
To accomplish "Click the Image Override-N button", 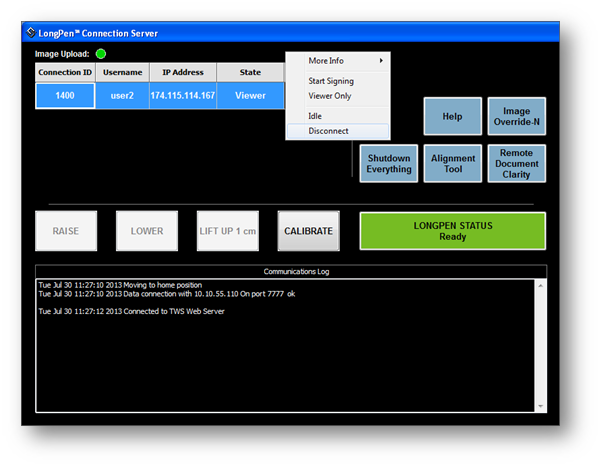I will 517,116.
